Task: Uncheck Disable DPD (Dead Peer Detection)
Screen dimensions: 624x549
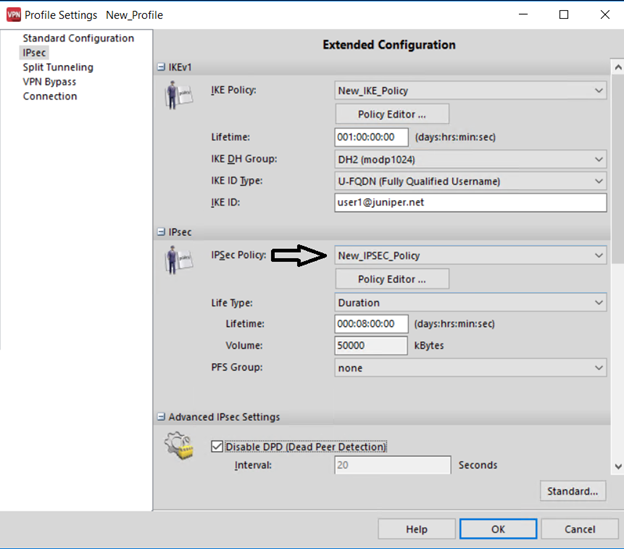Action: [217, 446]
